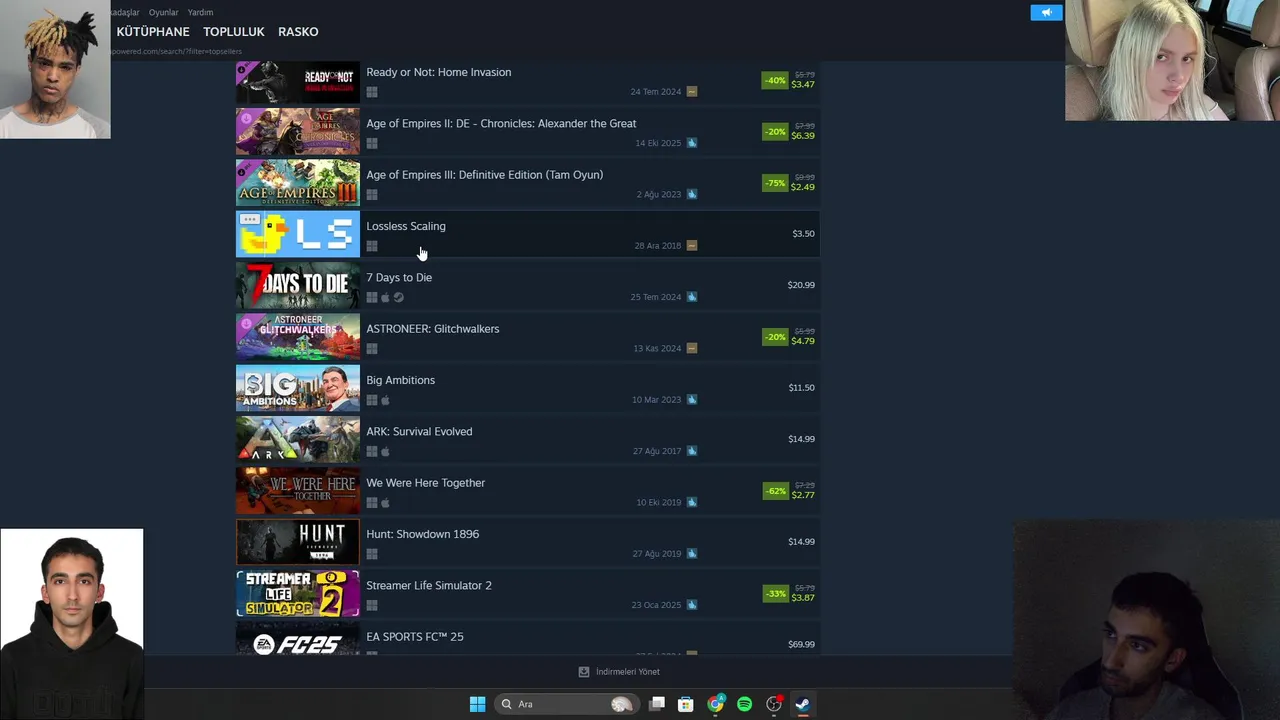Click the Windows icon under ASTRONEER: Glitchwalkers

click(372, 349)
